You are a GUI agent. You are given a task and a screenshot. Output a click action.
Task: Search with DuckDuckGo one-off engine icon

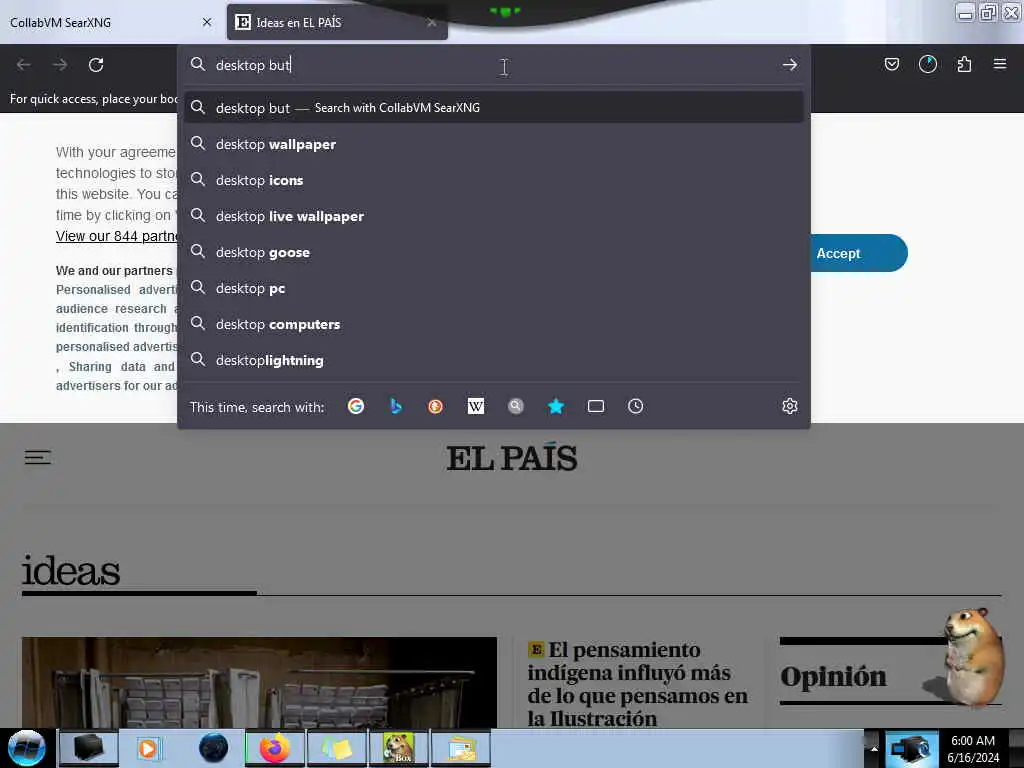coord(436,406)
